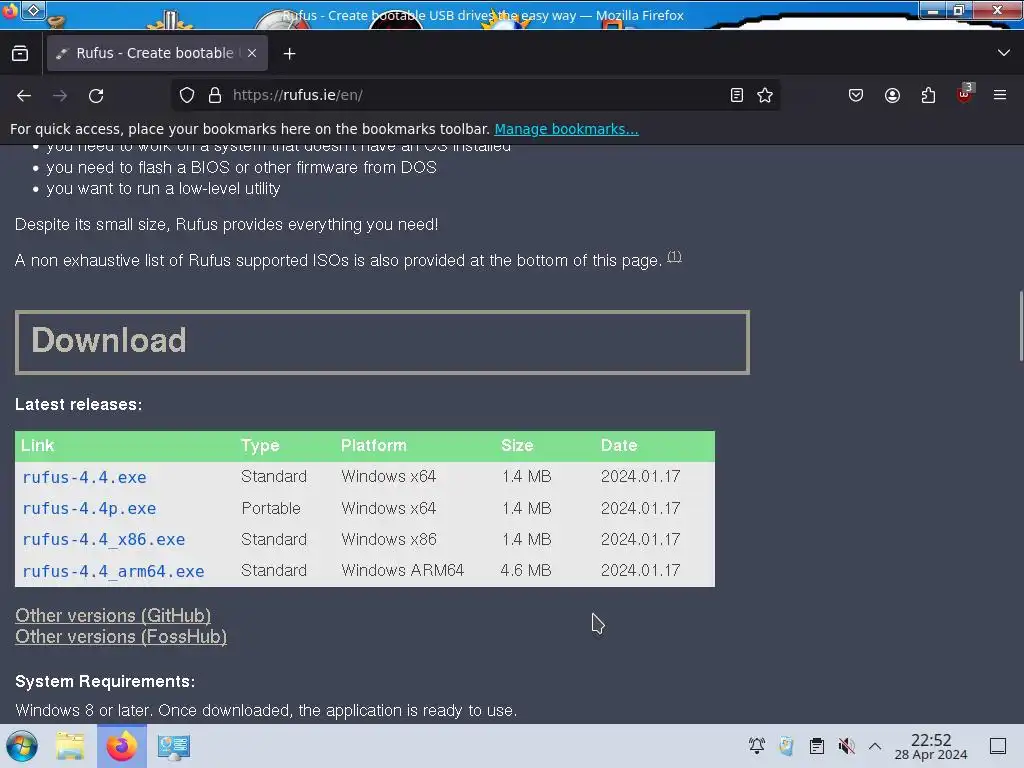This screenshot has width=1024, height=768.
Task: Click the Windows ARM64 platform cell
Action: pos(402,570)
